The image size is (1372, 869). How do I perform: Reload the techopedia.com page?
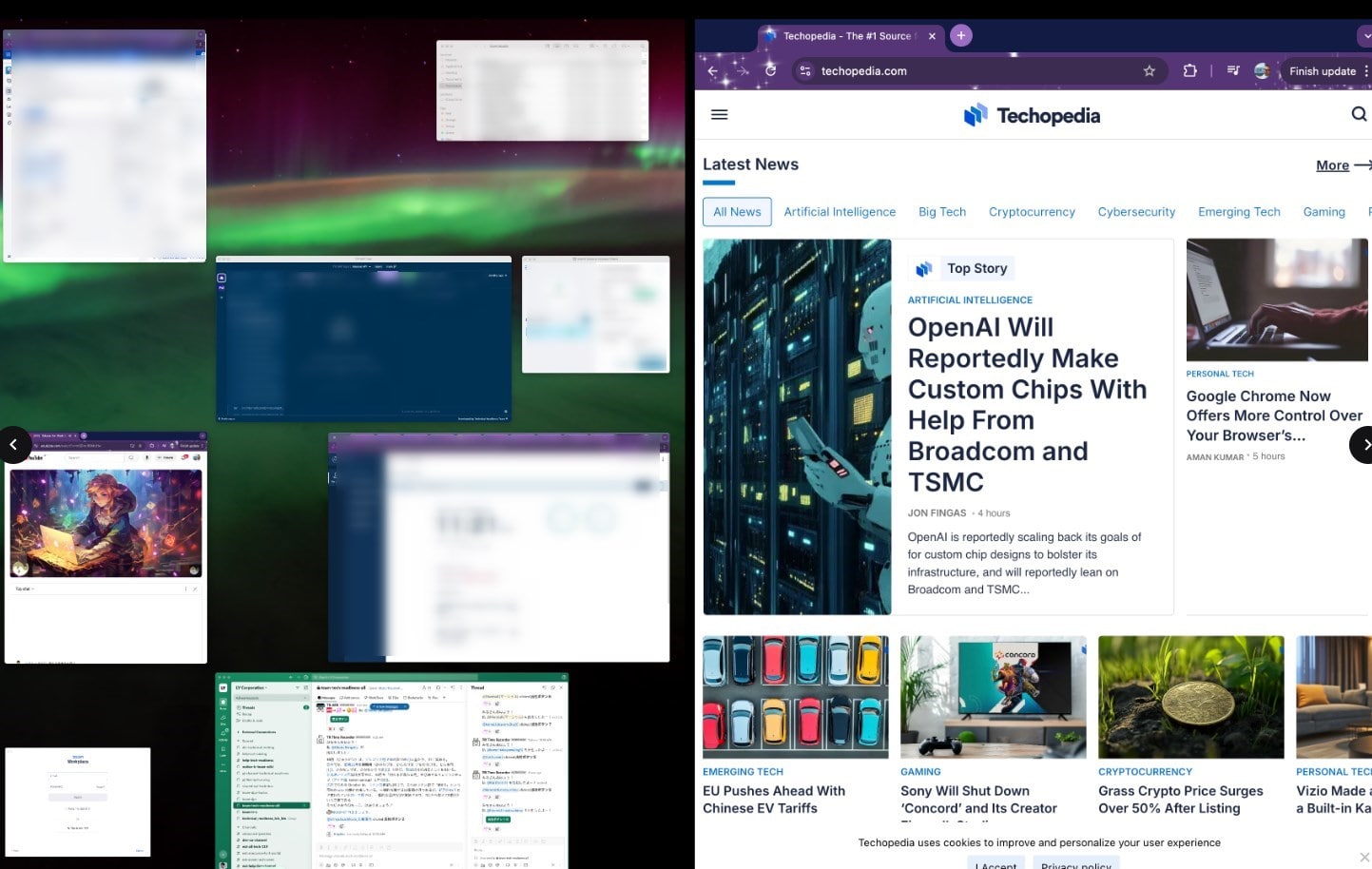pos(771,71)
